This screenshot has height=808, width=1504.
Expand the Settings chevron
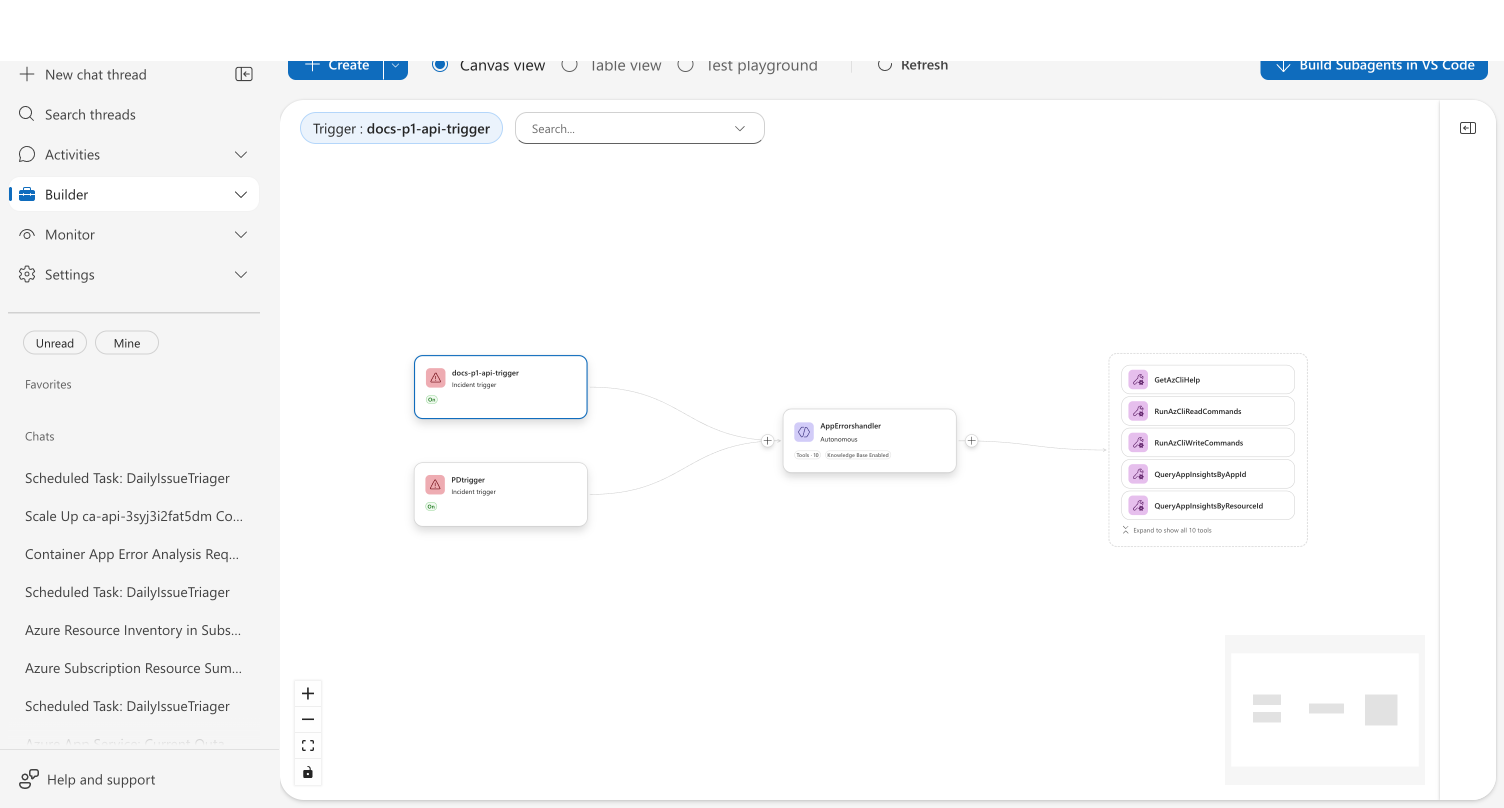coord(241,274)
